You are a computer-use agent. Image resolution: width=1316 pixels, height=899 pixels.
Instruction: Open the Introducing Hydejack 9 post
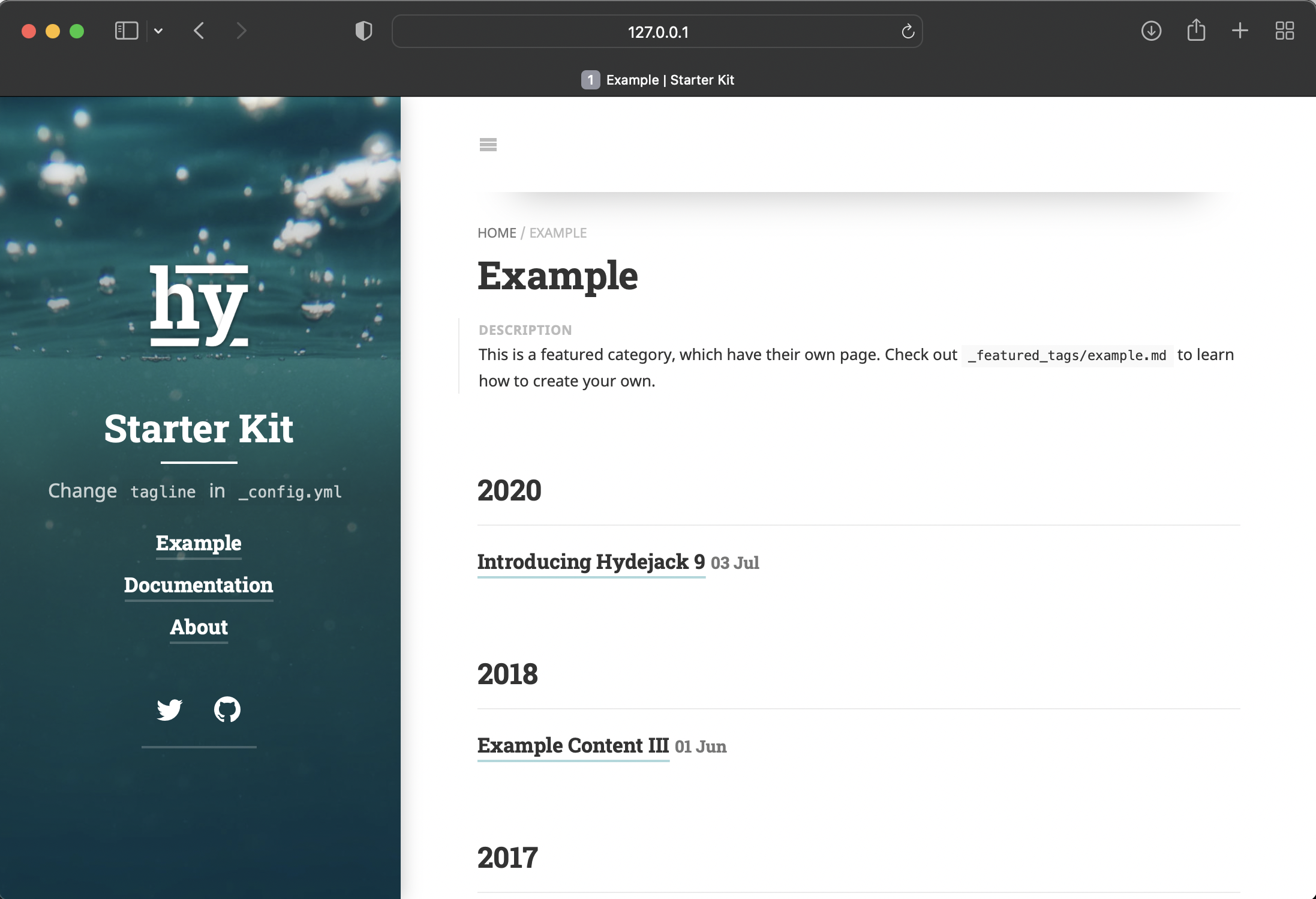pyautogui.click(x=591, y=562)
